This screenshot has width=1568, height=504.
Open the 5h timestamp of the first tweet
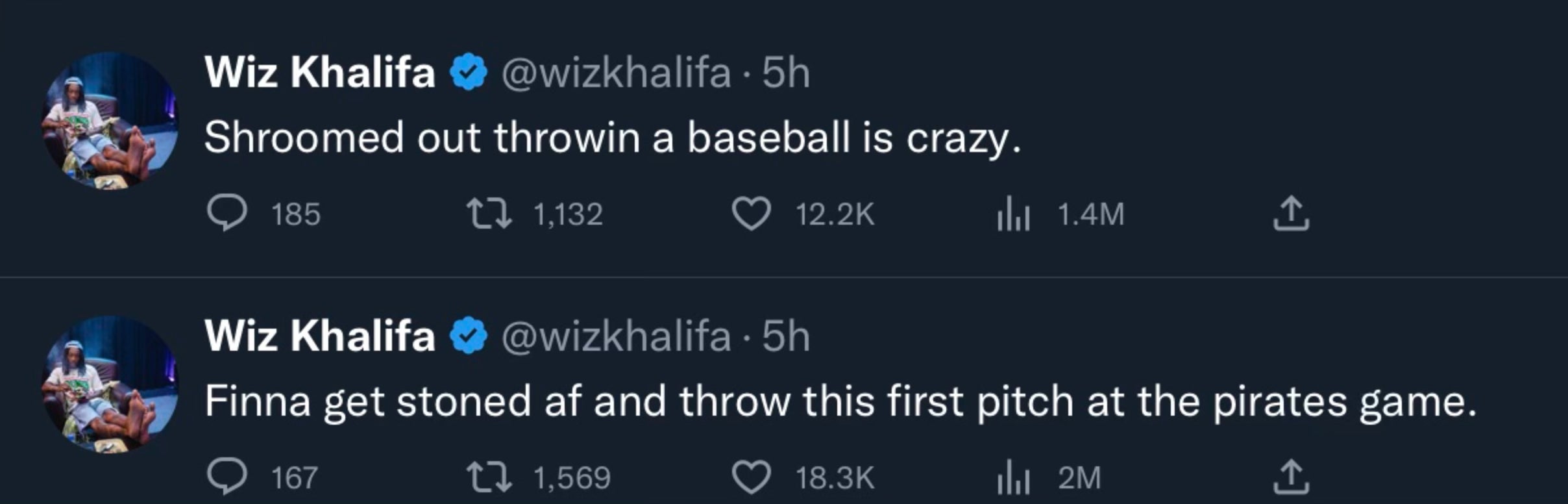786,72
